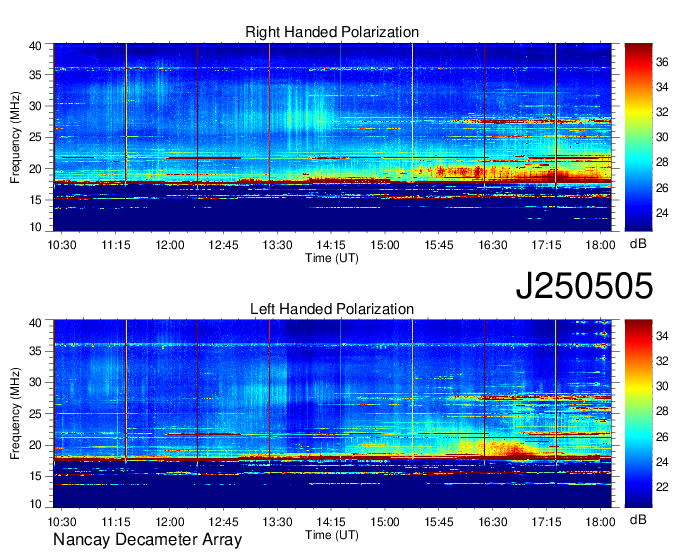Click the 15:00 time tick on the Right Handed plot

tap(385, 245)
